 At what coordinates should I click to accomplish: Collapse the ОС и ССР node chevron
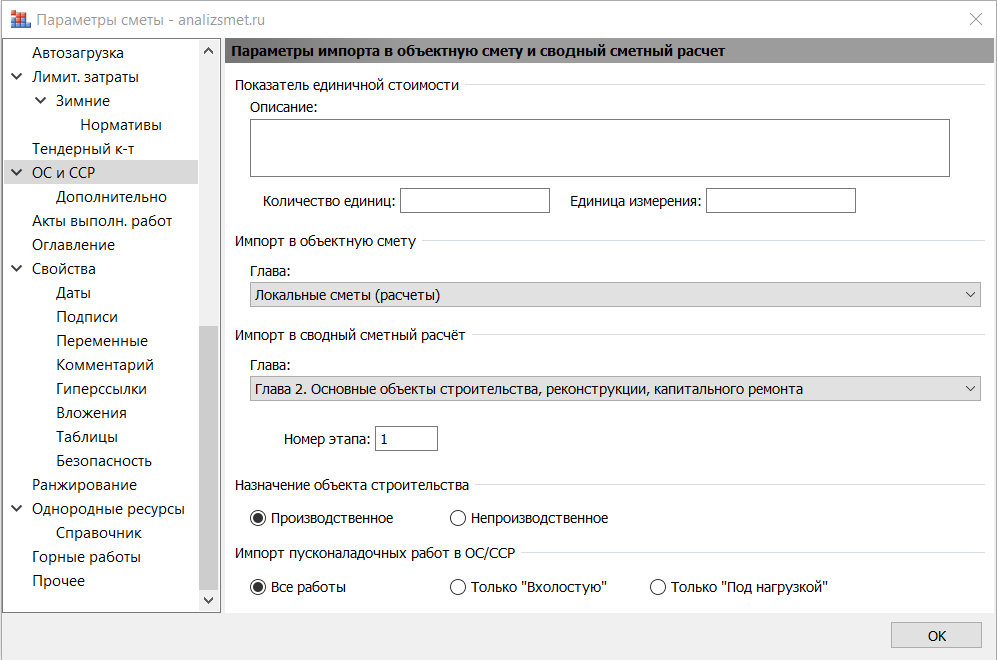pyautogui.click(x=17, y=172)
